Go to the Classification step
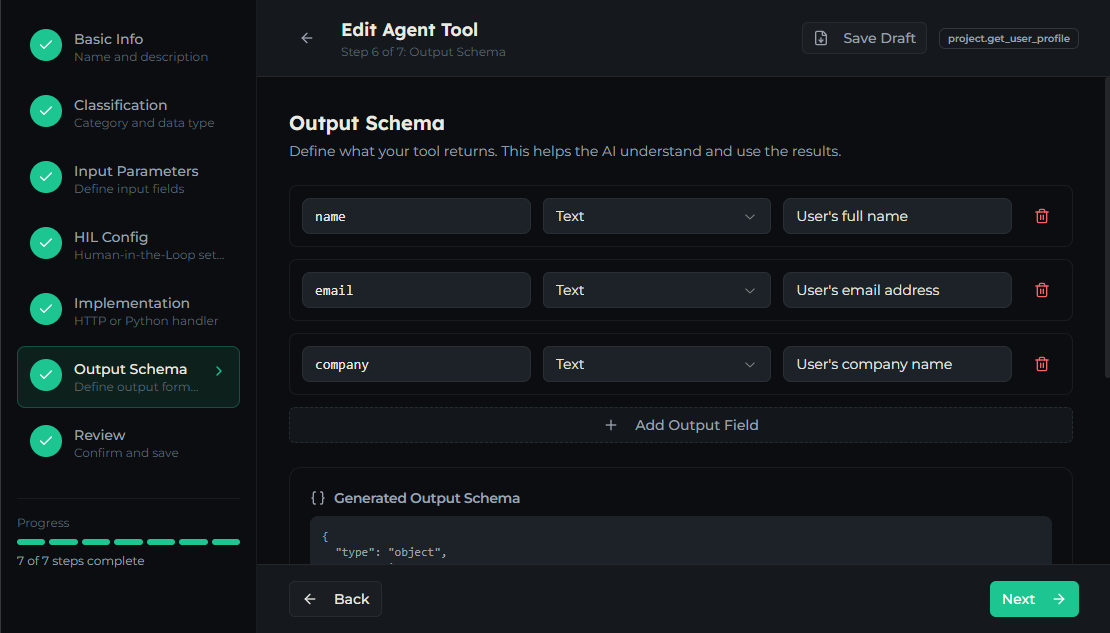1110x633 pixels. pyautogui.click(x=128, y=113)
